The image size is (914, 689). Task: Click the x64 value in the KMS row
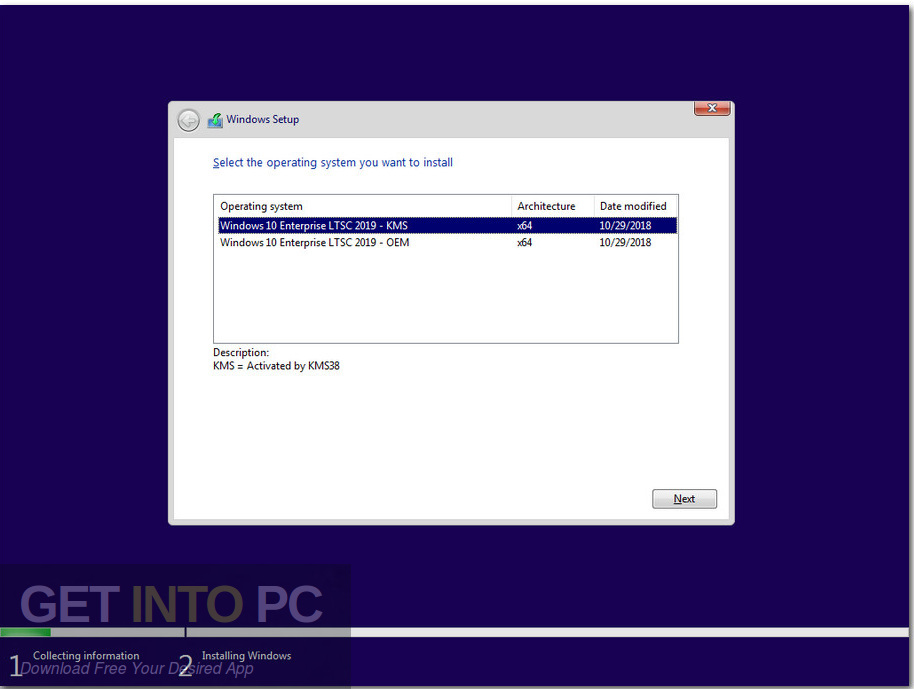(524, 225)
